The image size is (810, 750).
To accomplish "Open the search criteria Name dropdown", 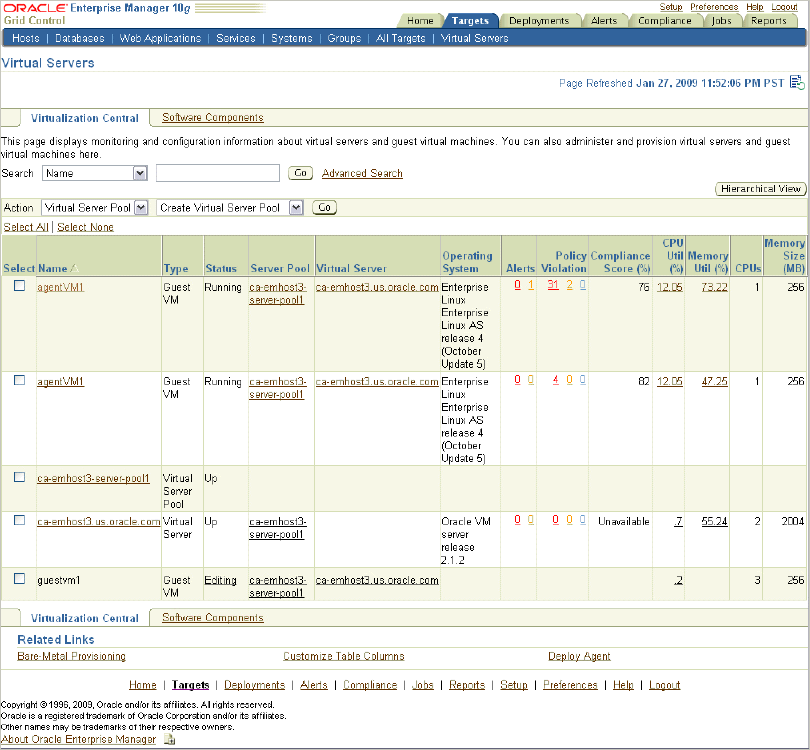I will pos(95,173).
